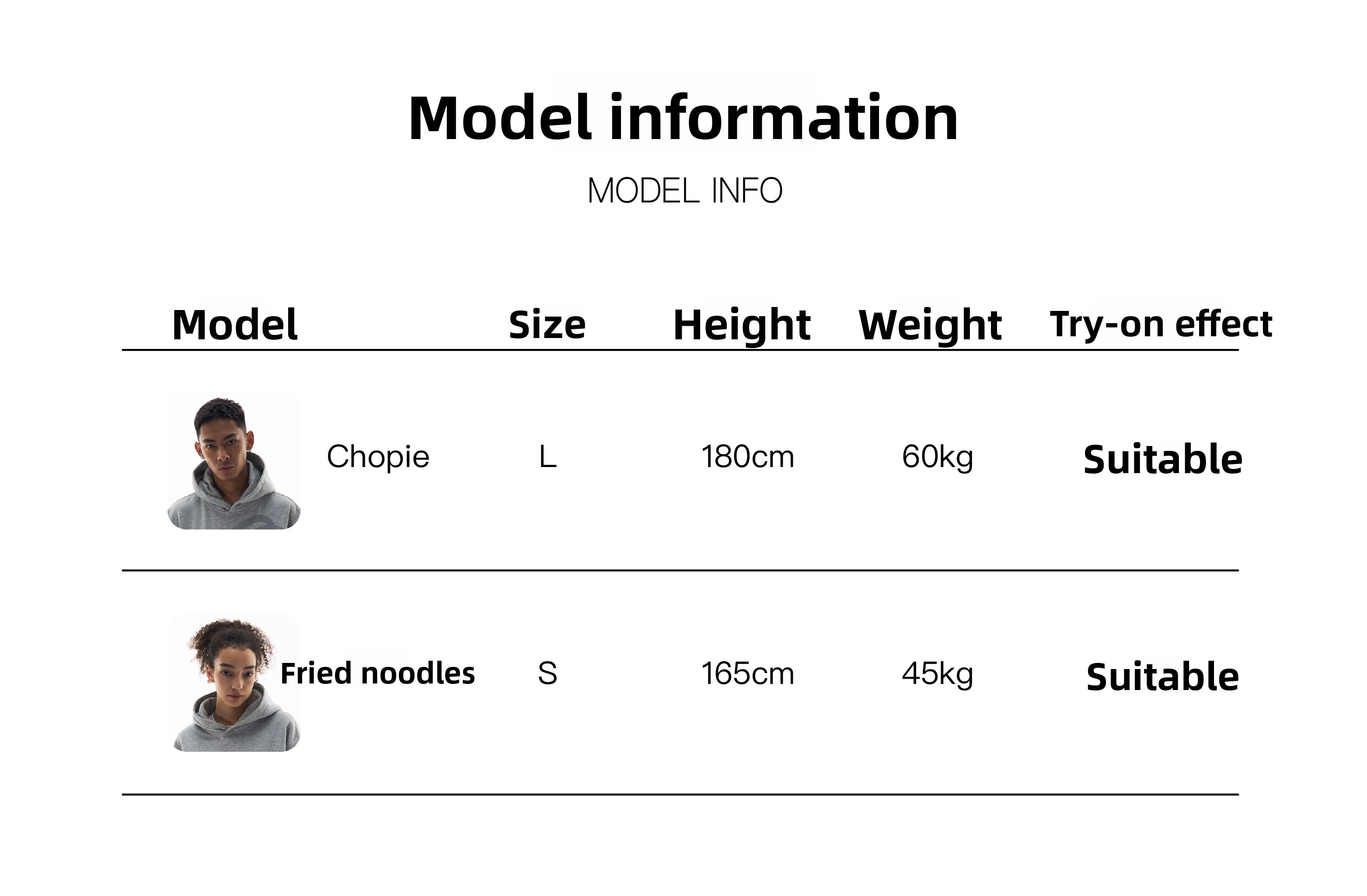The width and height of the screenshot is (1367, 896).
Task: Click the "180cm" height value
Action: click(x=747, y=457)
